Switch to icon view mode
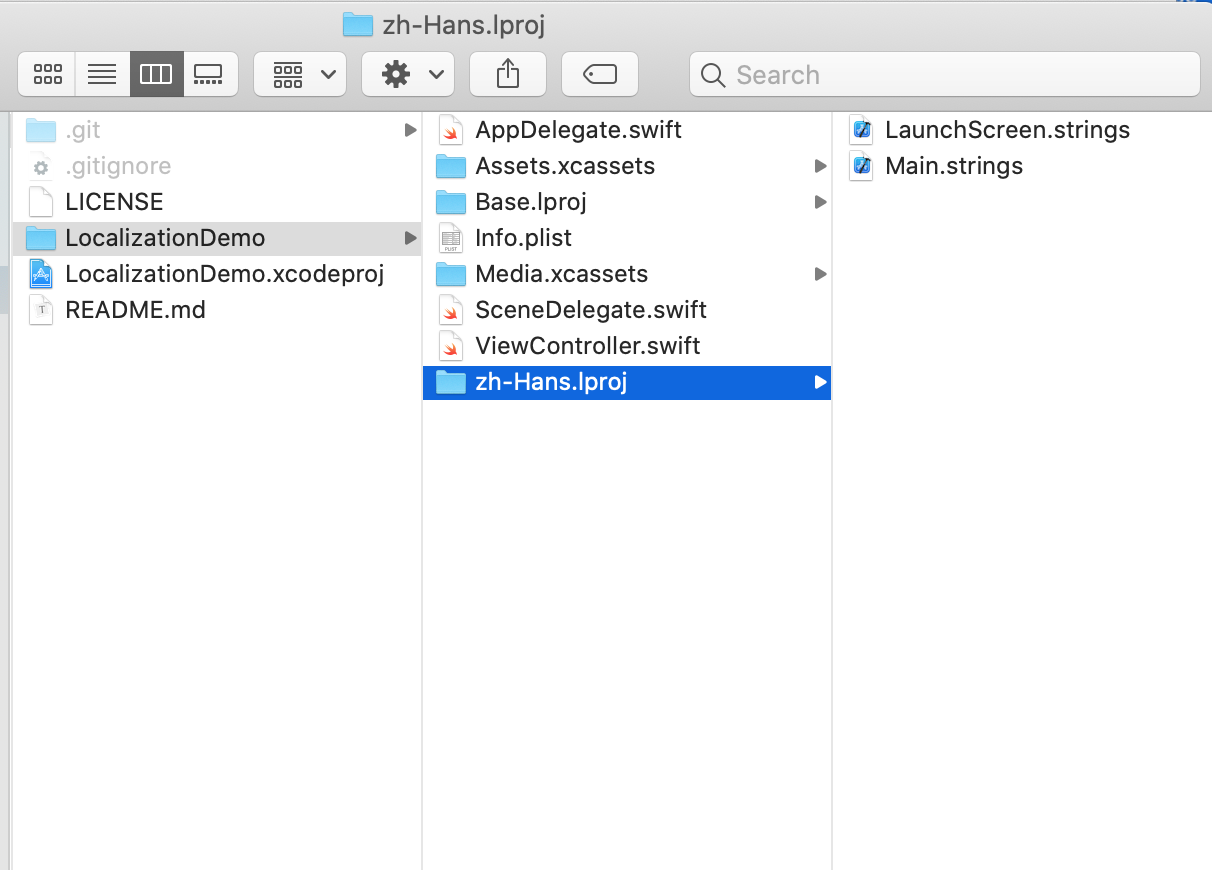The image size is (1212, 870). [x=48, y=74]
